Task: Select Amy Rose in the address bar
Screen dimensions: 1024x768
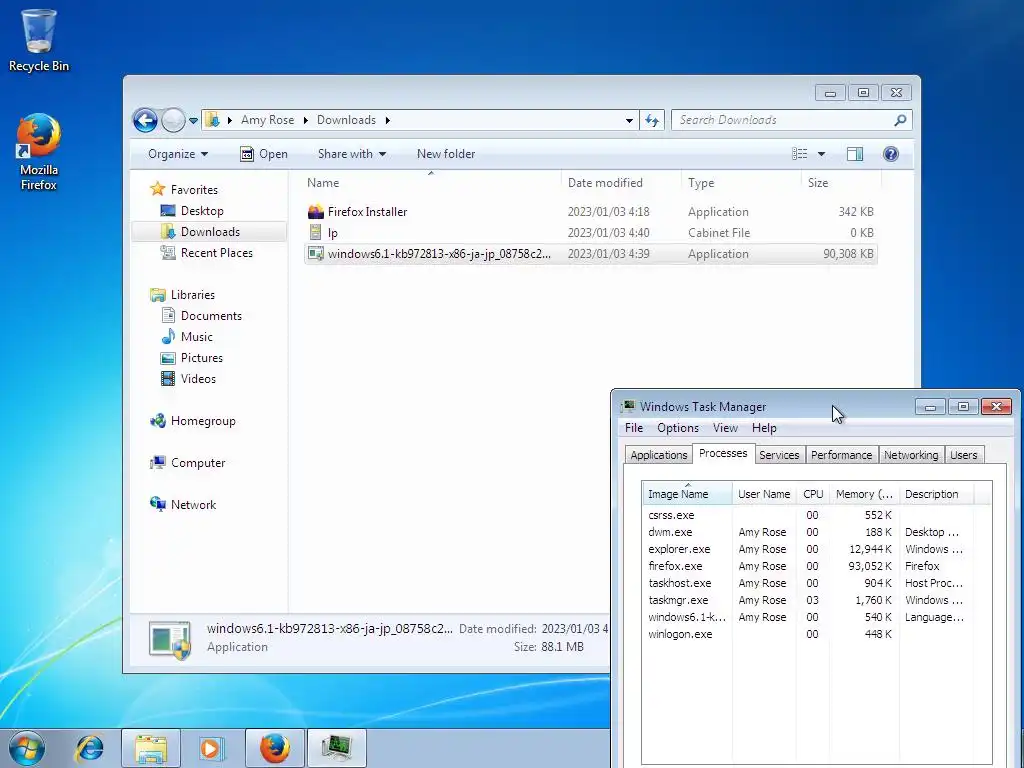Action: (x=267, y=120)
